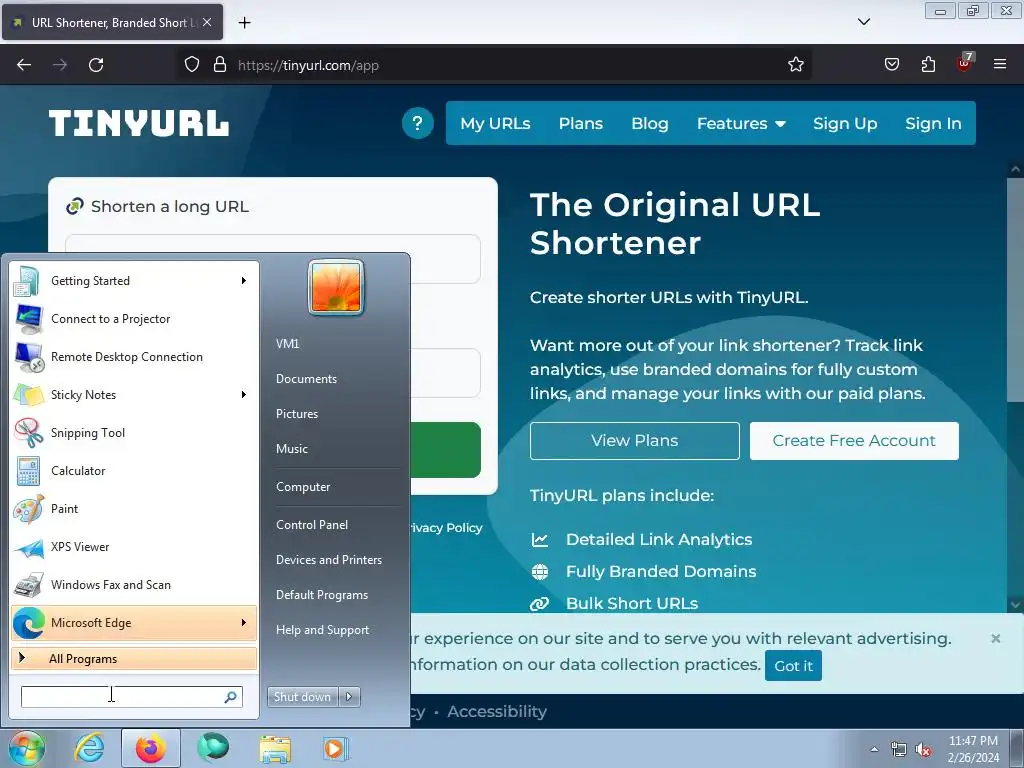Open Computer from Start menu
Image resolution: width=1024 pixels, height=768 pixels.
pyautogui.click(x=303, y=487)
